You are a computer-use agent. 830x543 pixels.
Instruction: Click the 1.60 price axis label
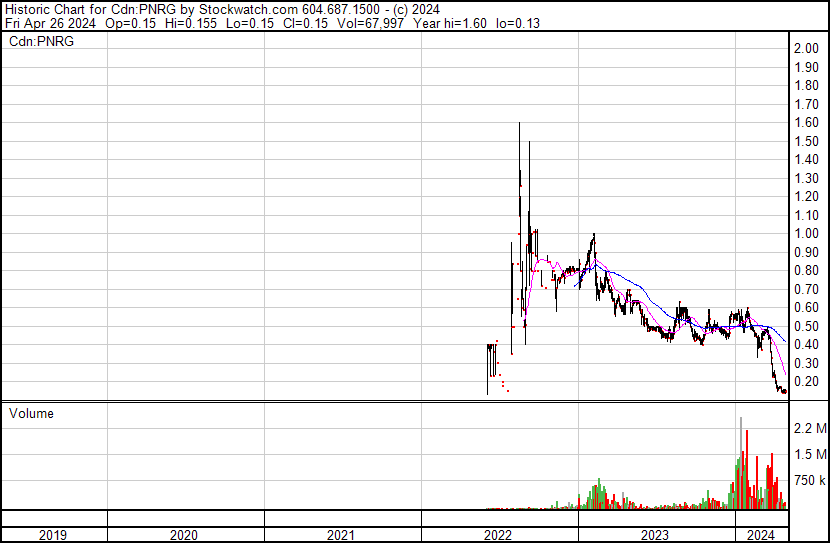pyautogui.click(x=806, y=123)
